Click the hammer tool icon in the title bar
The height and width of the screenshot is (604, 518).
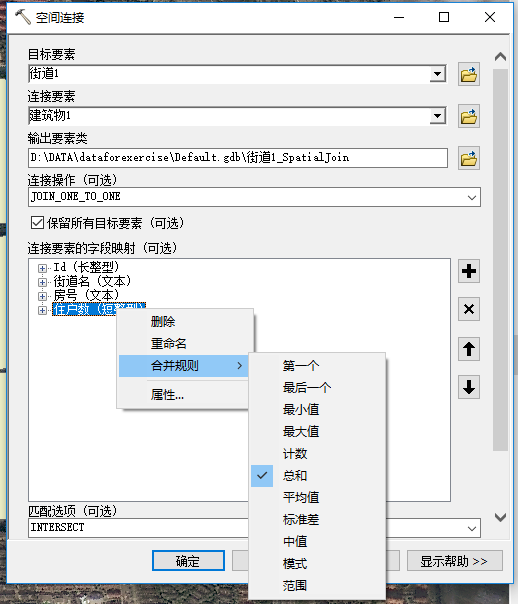pos(23,17)
